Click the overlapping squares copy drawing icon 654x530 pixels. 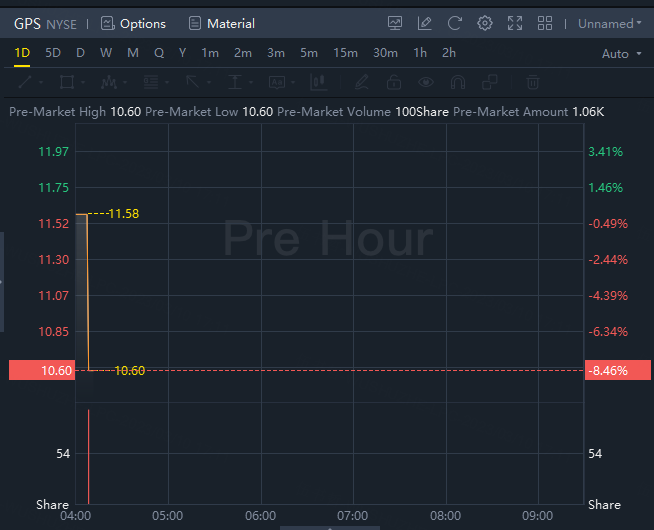pyautogui.click(x=490, y=82)
